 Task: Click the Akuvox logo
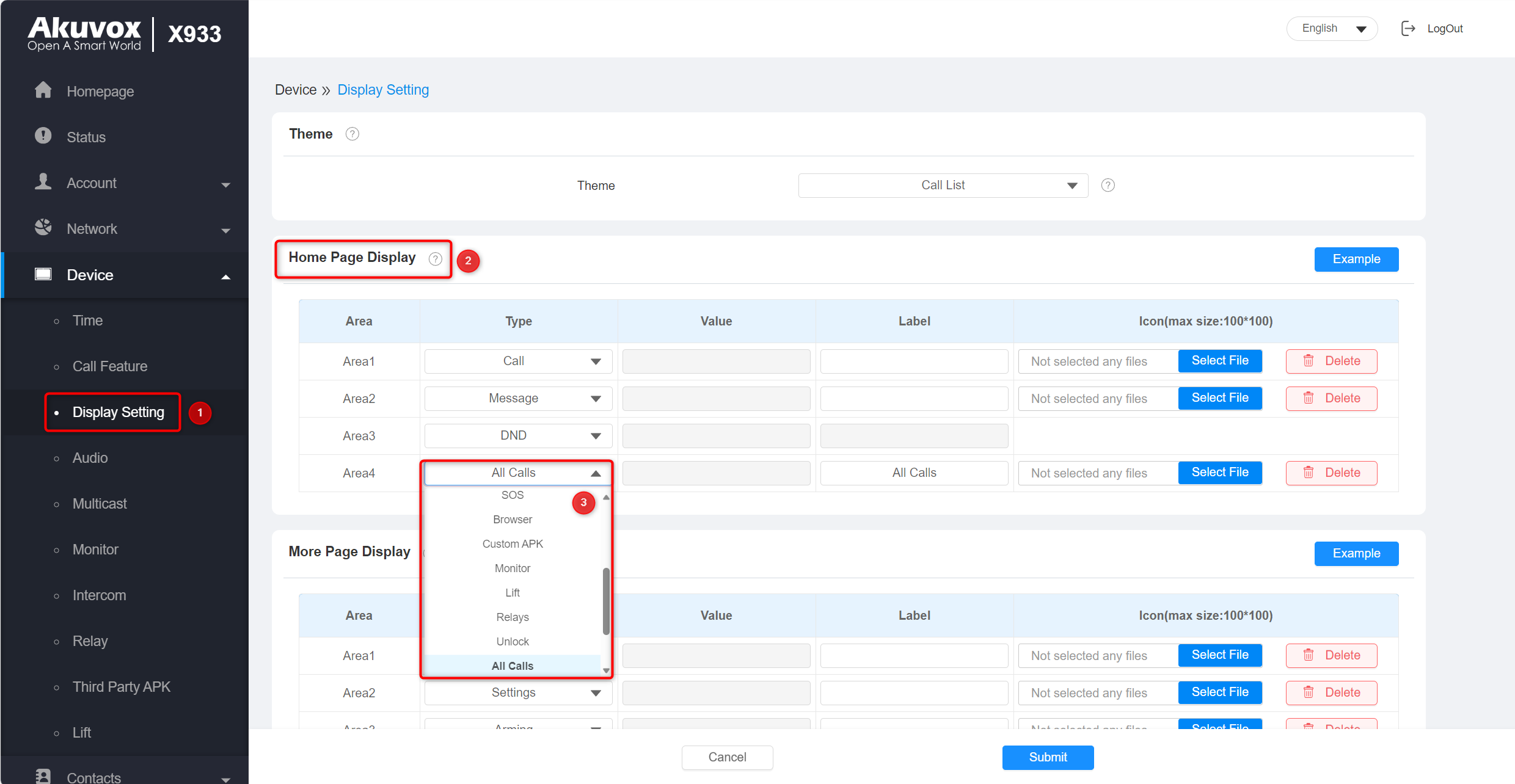tap(84, 34)
